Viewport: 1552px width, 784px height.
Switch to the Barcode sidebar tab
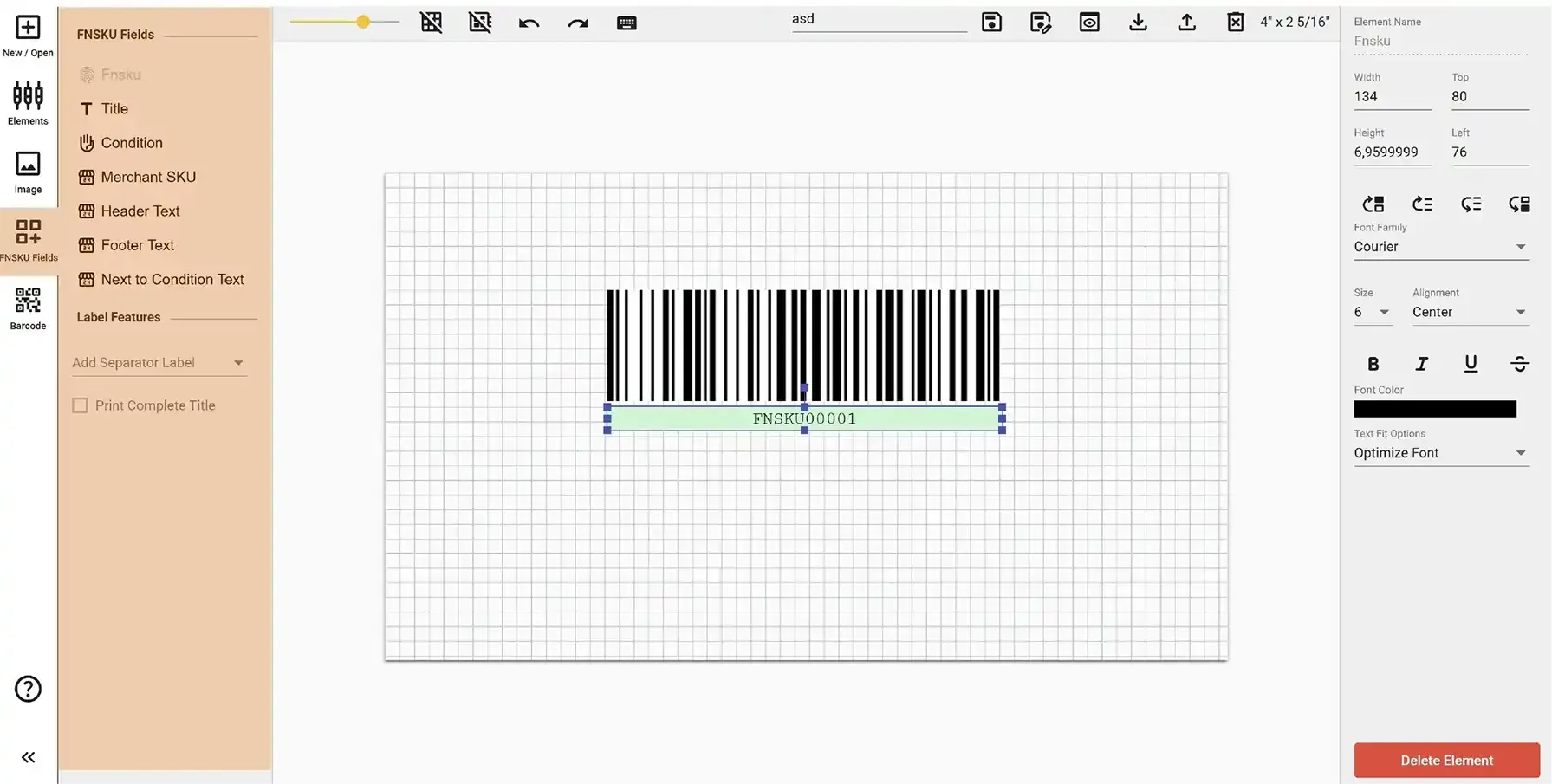(28, 308)
